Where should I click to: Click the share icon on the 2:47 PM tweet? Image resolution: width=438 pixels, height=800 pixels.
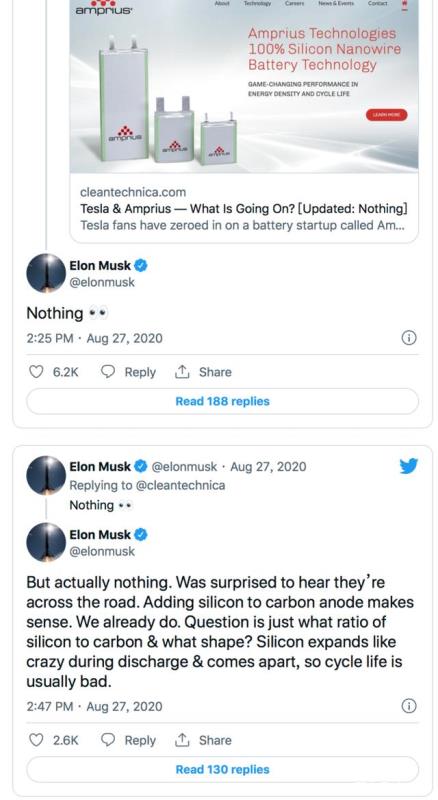tap(182, 740)
